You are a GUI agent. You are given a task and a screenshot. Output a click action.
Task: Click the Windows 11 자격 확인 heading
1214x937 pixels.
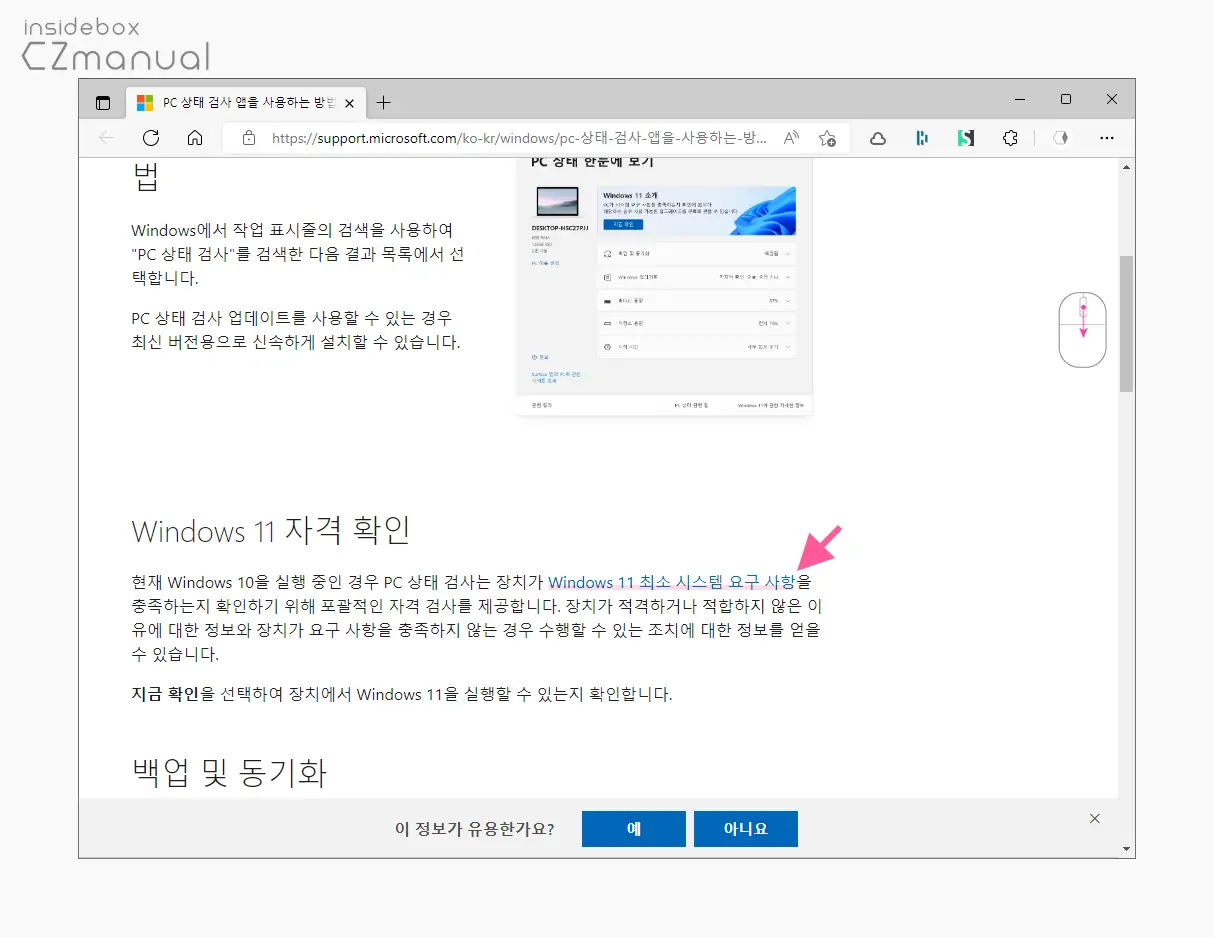[271, 530]
